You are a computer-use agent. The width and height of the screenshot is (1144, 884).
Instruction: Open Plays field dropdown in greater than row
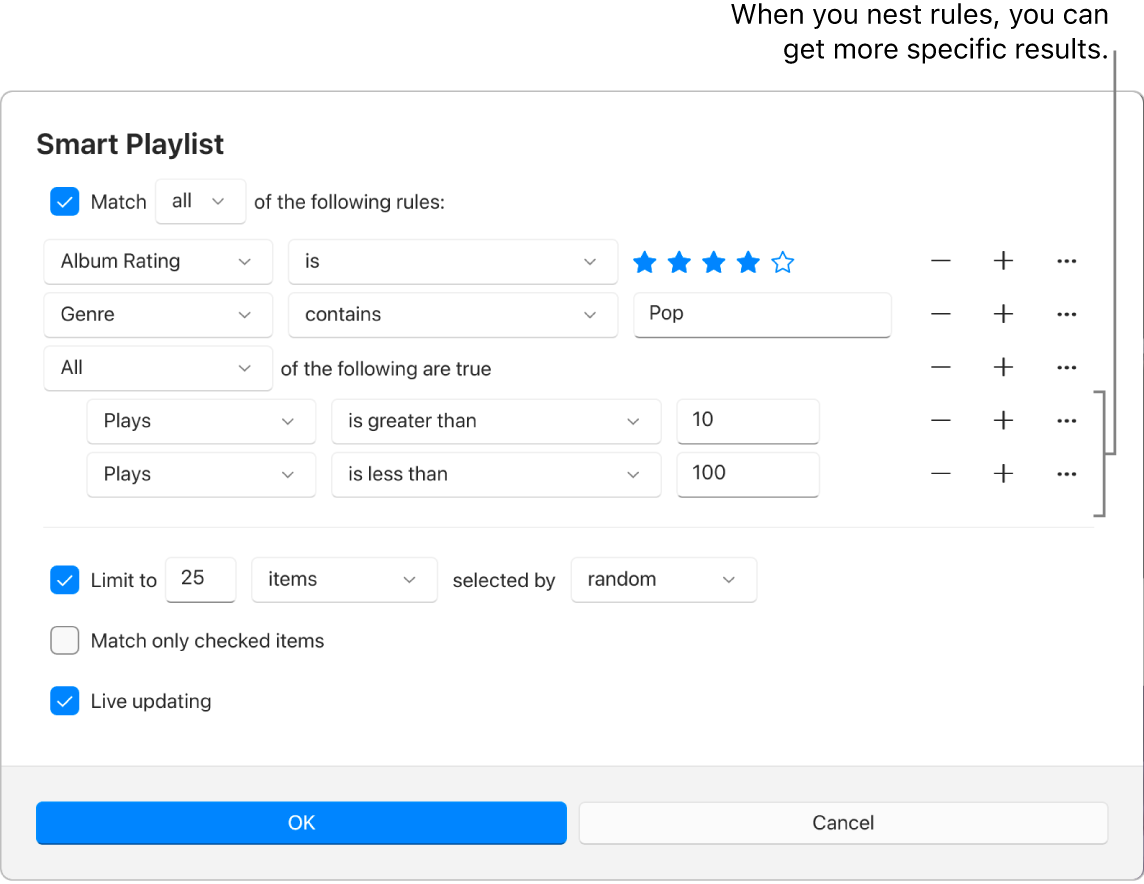(x=201, y=421)
